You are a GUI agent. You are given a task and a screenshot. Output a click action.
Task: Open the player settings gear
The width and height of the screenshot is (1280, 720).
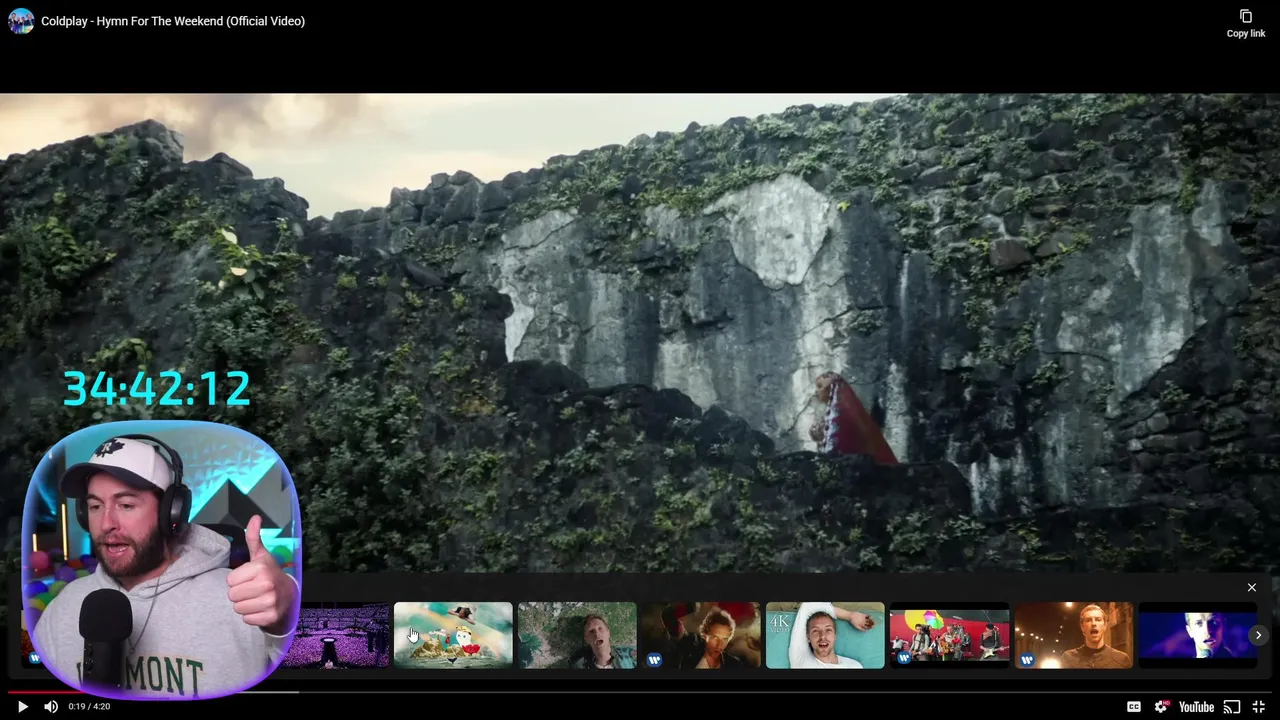(1162, 707)
